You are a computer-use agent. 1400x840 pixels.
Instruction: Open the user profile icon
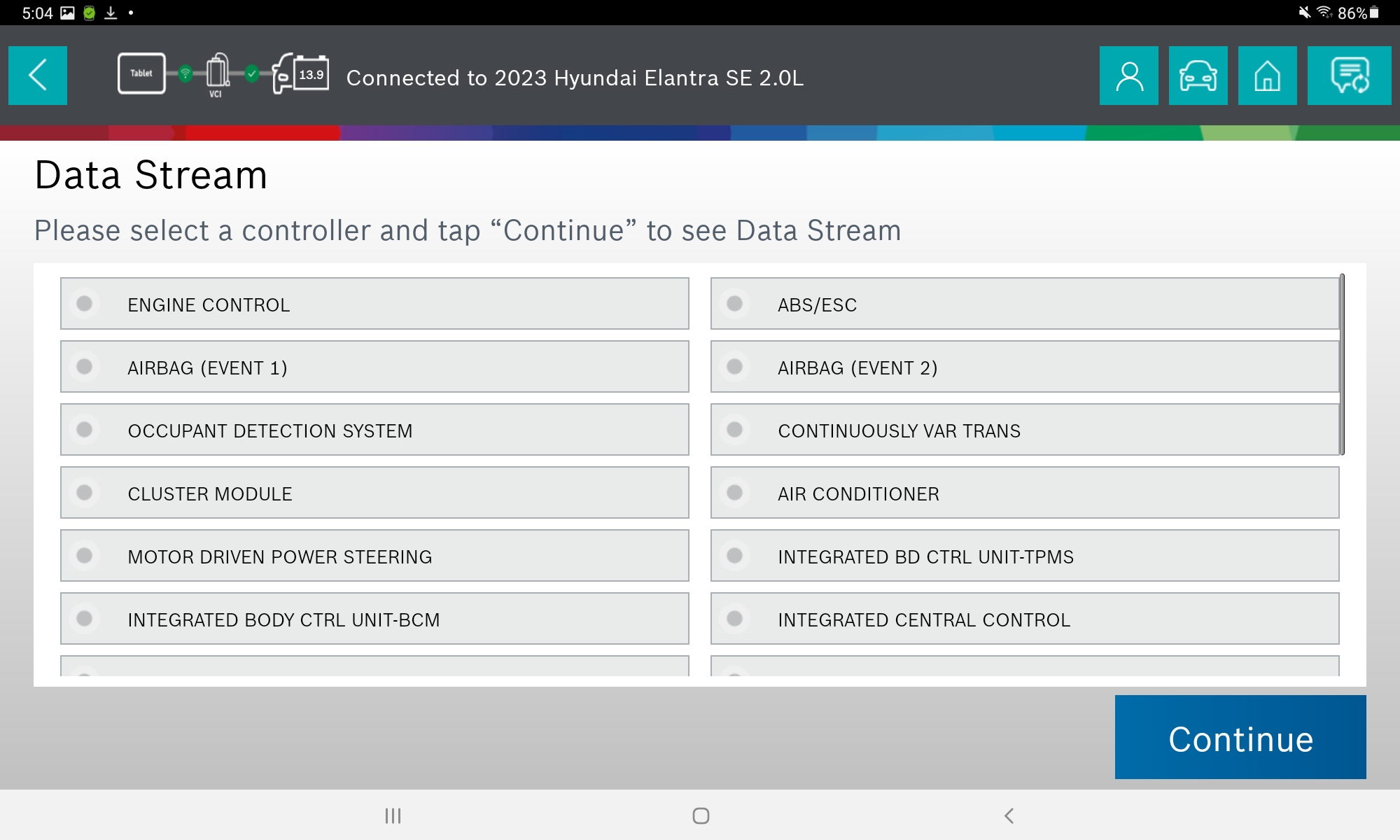tap(1128, 76)
